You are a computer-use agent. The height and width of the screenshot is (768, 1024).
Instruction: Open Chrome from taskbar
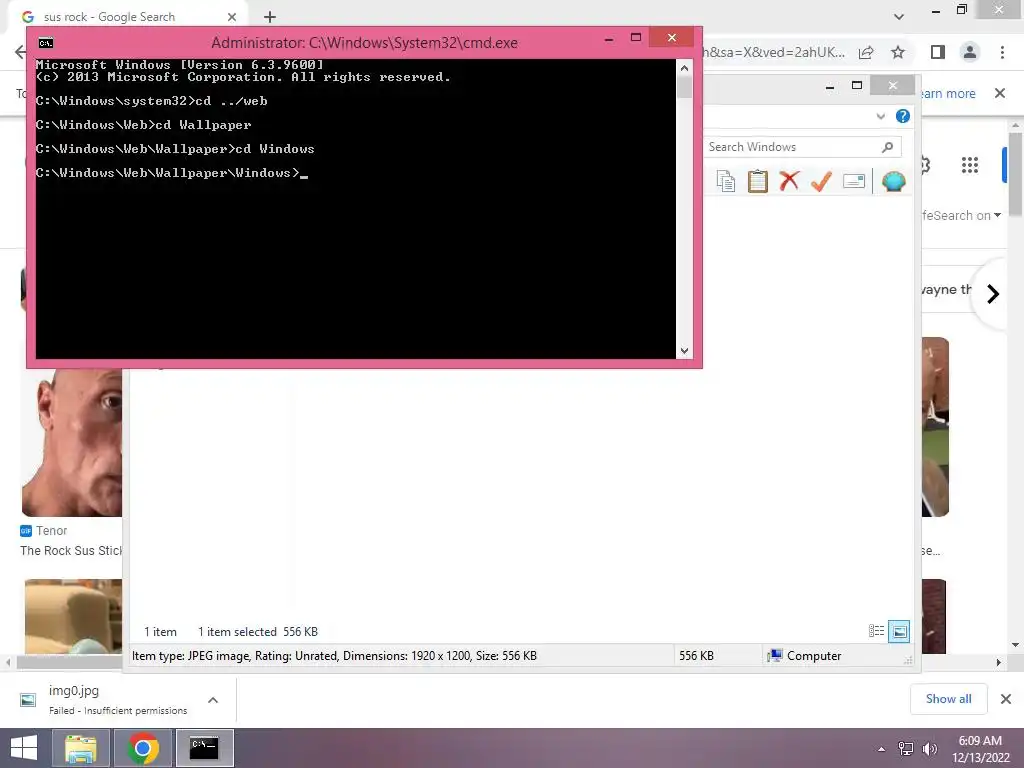143,748
